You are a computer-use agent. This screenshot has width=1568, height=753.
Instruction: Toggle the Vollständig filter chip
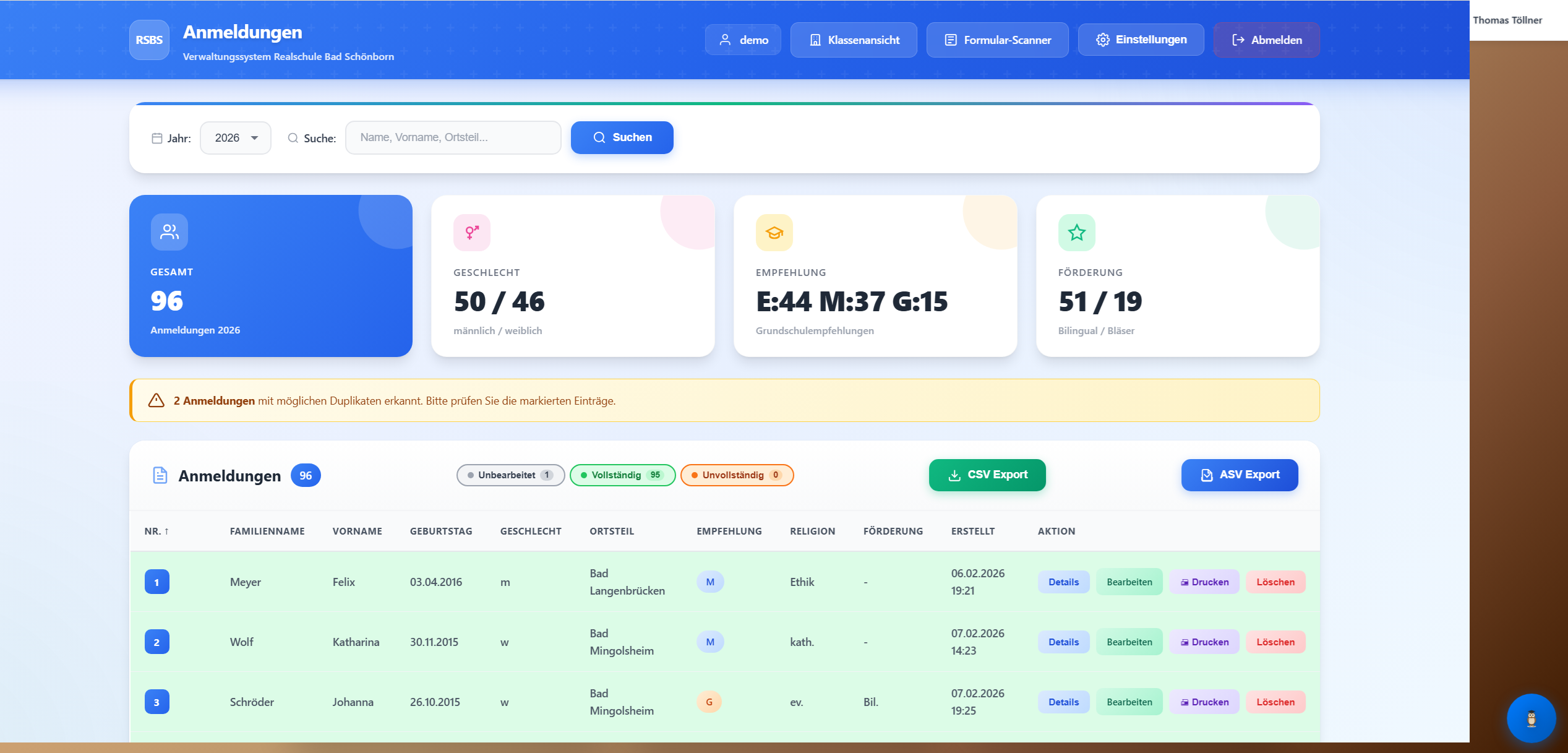[x=622, y=475]
